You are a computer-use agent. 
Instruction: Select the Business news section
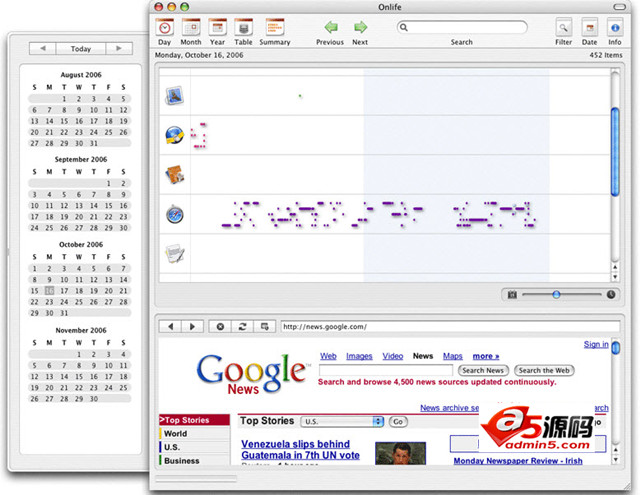coord(194,460)
